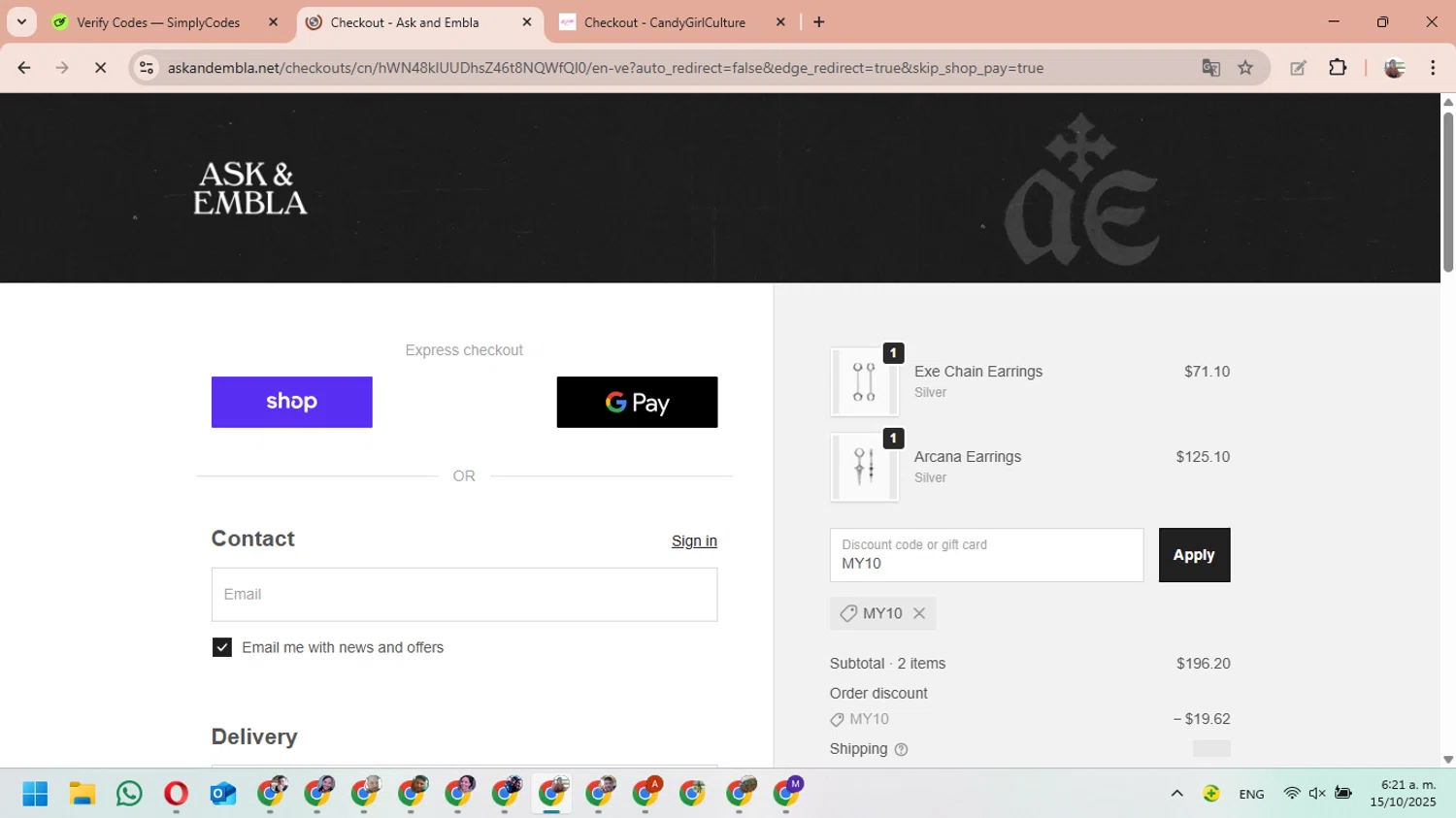1456x818 pixels.
Task: Click the Ask & Embla logo
Action: click(250, 188)
